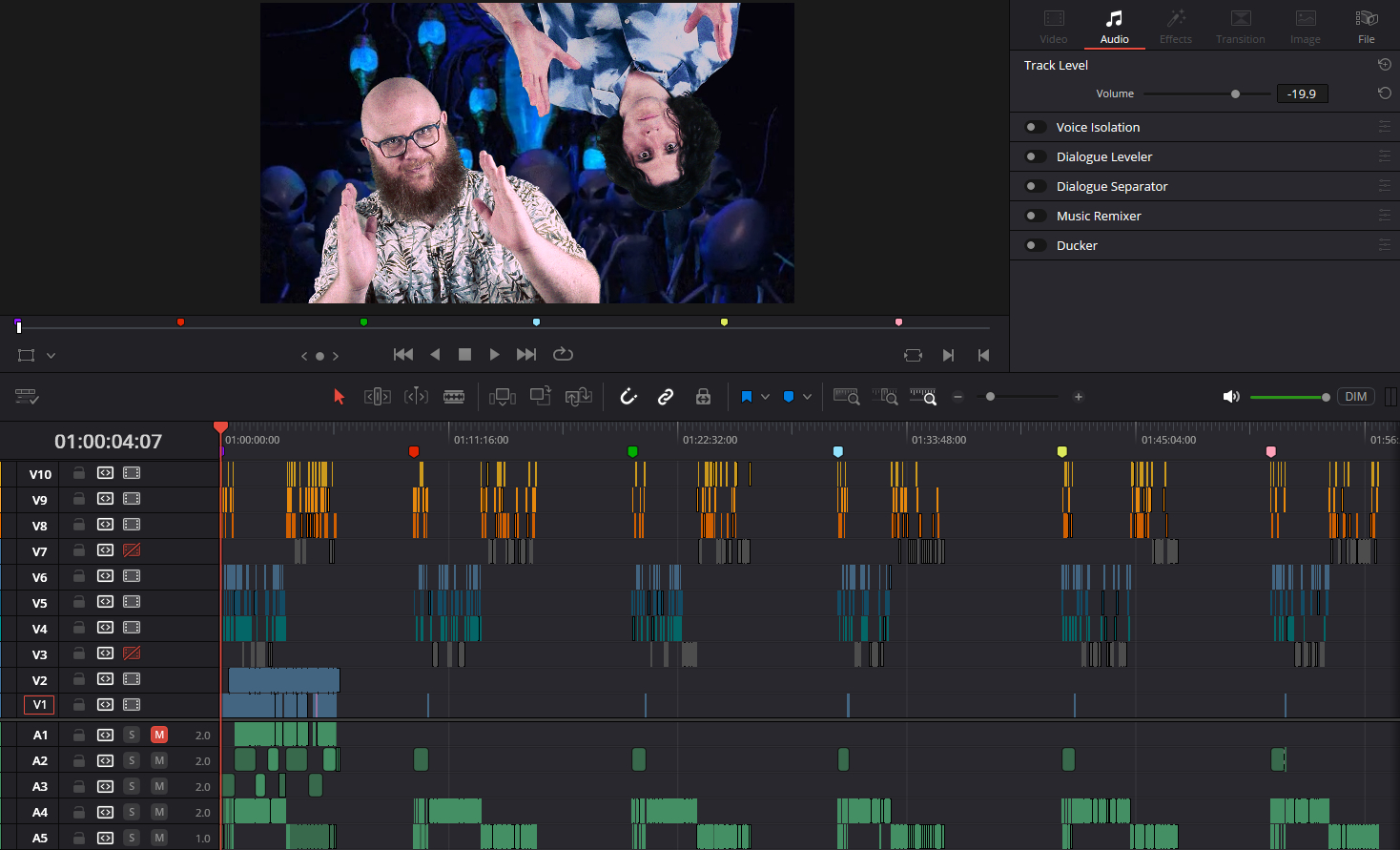1400x850 pixels.
Task: Open the Video inspector tab
Action: [x=1053, y=27]
